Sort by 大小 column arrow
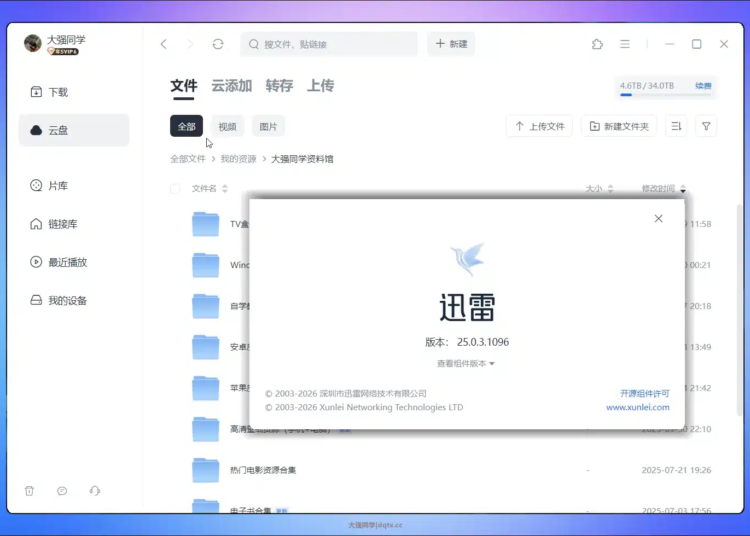Screen dimensions: 750x536 coord(610,188)
